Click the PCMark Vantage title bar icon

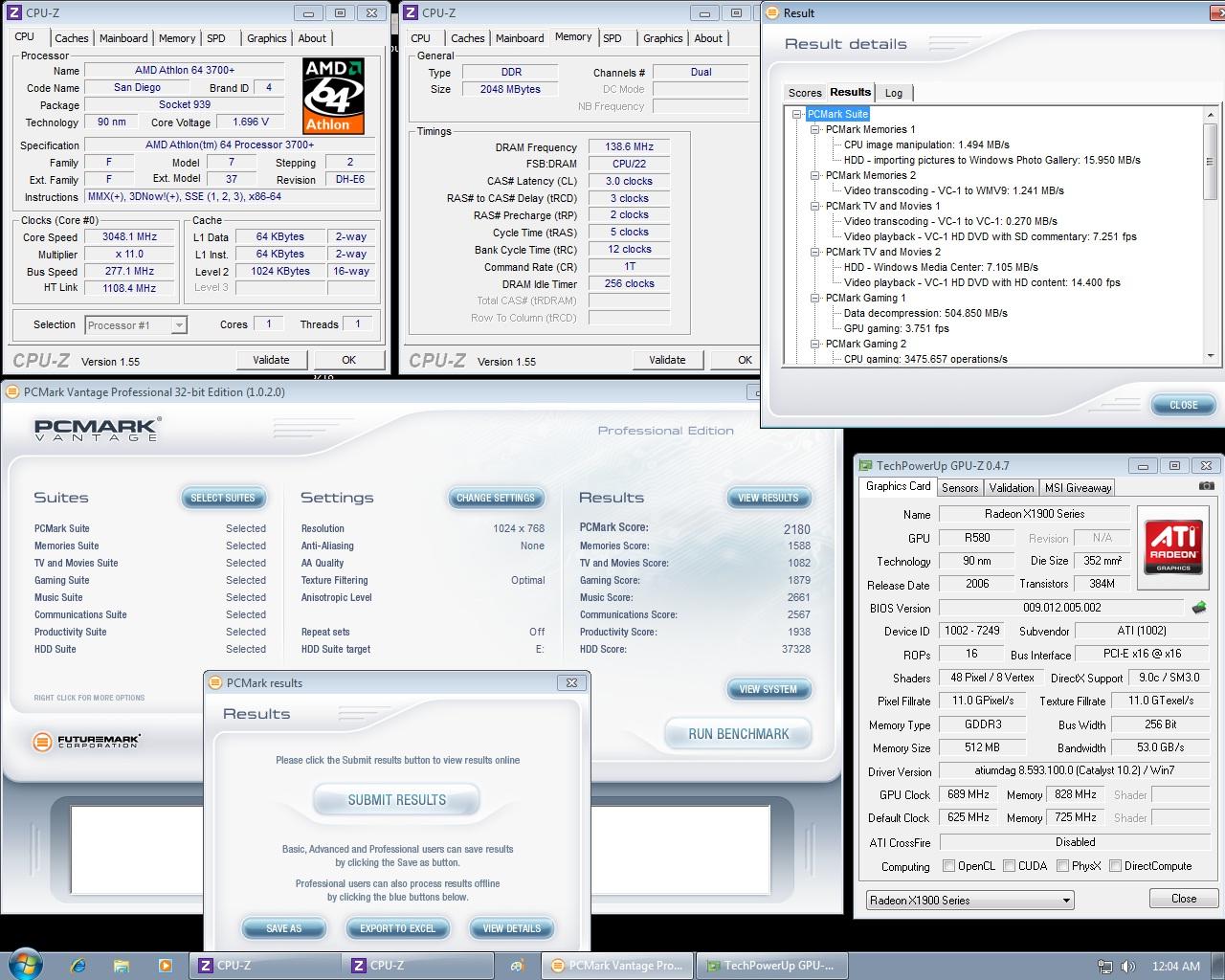tap(11, 391)
